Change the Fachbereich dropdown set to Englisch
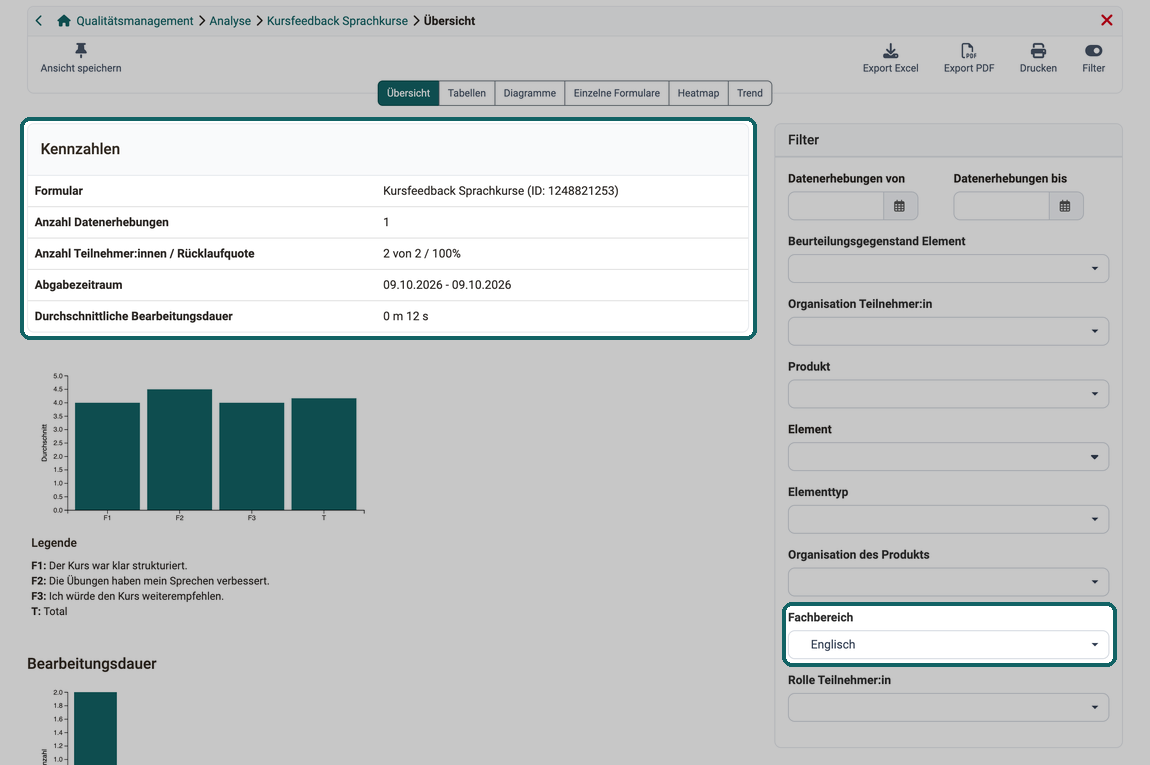This screenshot has width=1150, height=765. click(948, 645)
